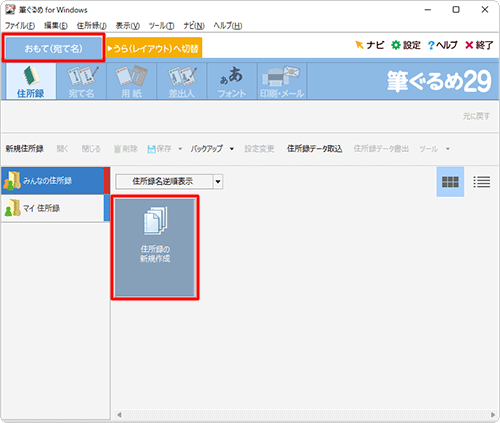Viewport: 500px width, 423px height.
Task: Expand the バックアップ dropdown arrow
Action: click(x=232, y=149)
